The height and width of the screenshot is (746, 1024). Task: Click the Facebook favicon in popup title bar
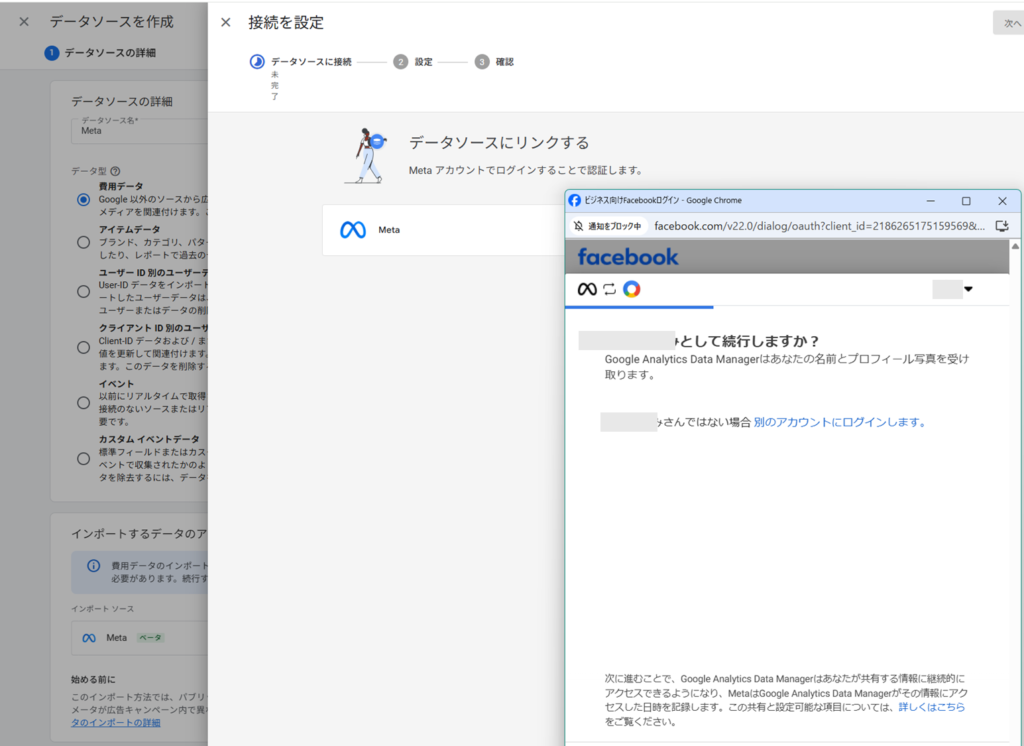[x=575, y=200]
